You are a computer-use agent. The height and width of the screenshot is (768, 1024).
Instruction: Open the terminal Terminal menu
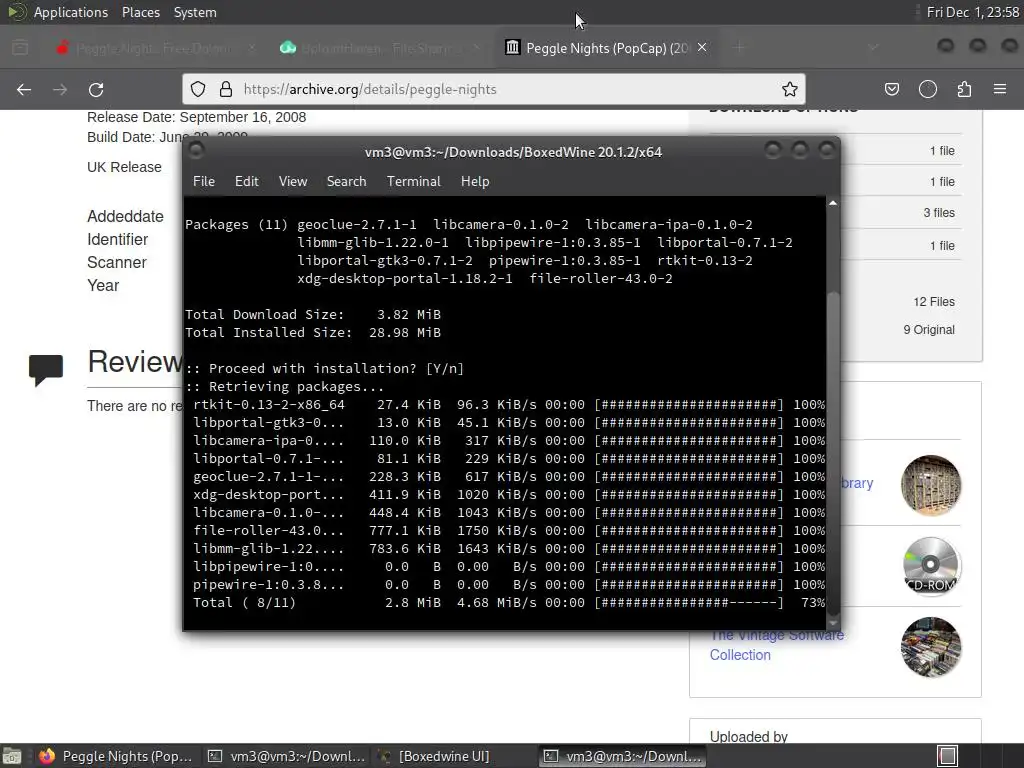click(x=413, y=182)
